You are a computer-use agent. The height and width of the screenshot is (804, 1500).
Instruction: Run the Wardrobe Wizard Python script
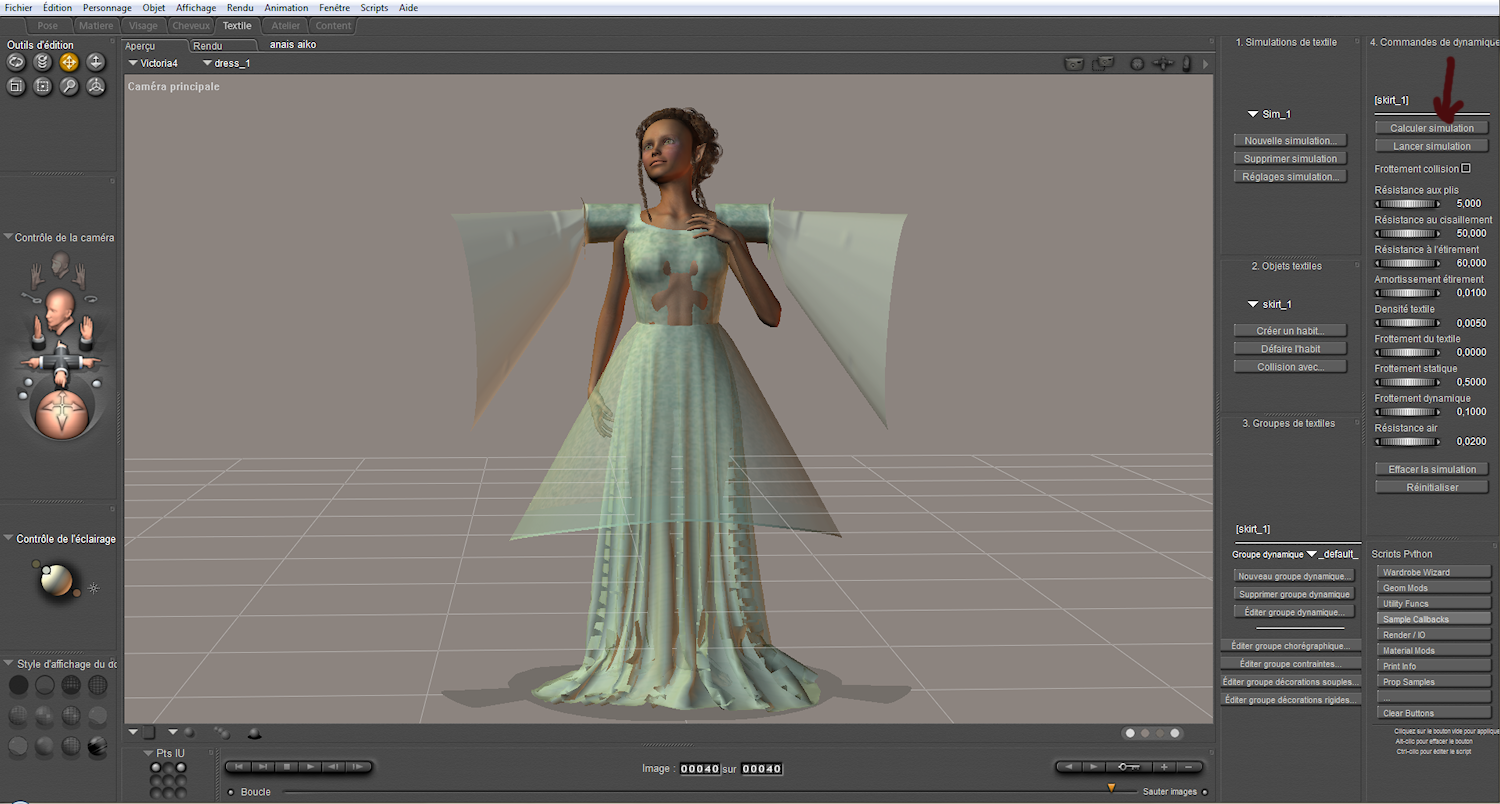coord(1433,572)
